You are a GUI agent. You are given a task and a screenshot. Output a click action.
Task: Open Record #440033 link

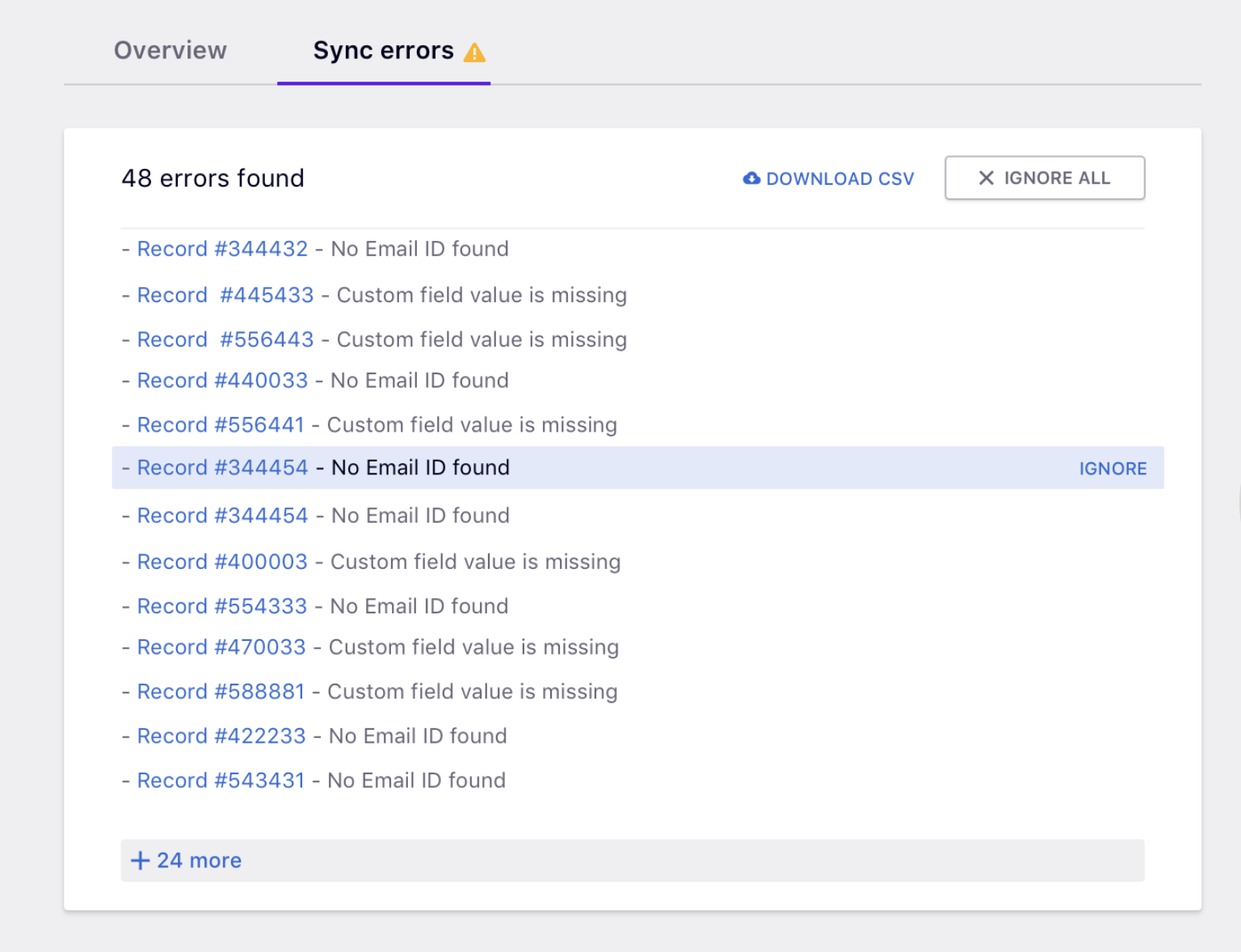[222, 381]
